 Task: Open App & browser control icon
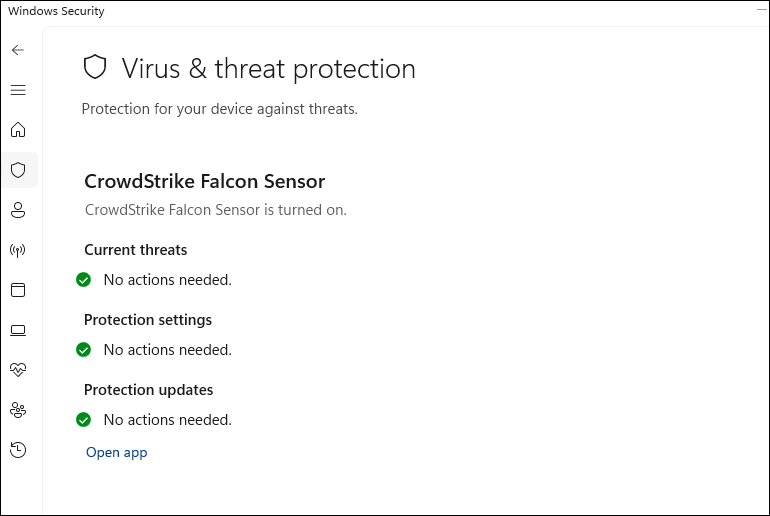click(x=18, y=290)
